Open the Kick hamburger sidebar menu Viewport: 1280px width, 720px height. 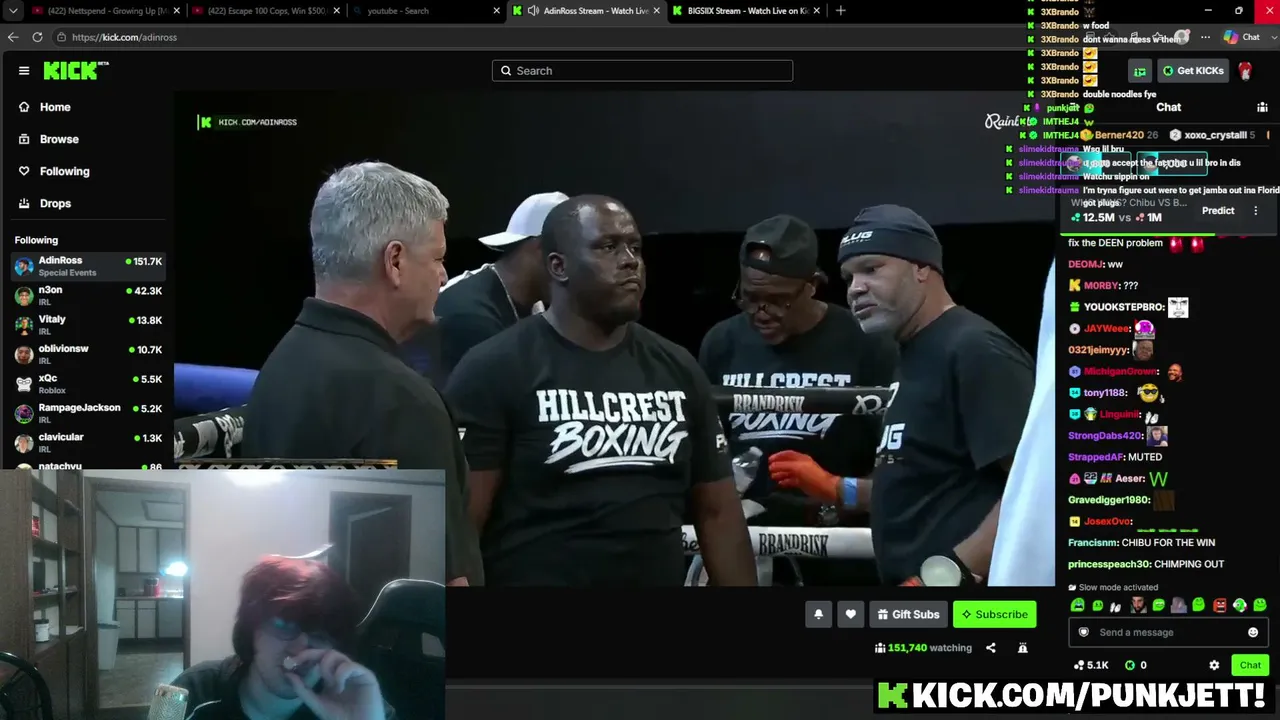pos(24,71)
